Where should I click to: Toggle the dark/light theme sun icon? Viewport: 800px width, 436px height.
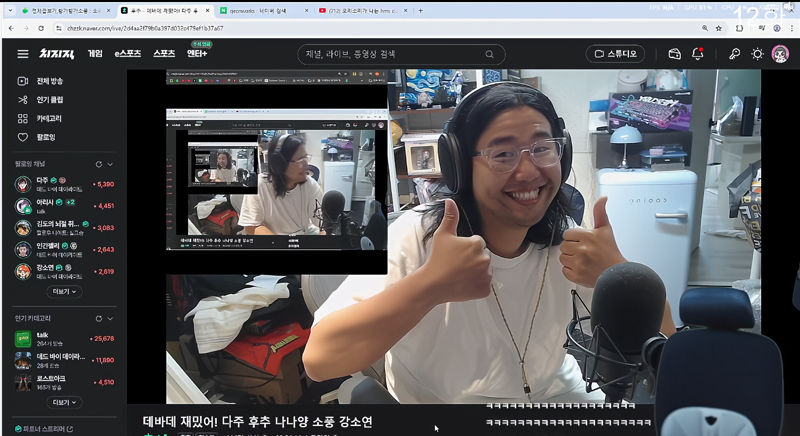[x=757, y=54]
